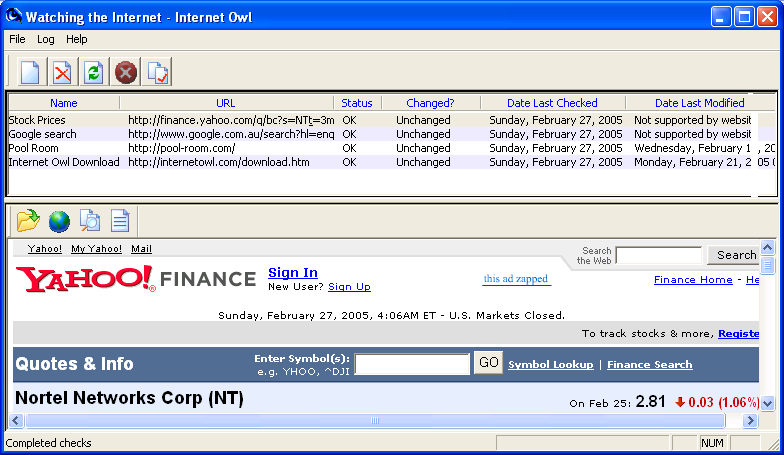Click the Search button

tap(736, 255)
